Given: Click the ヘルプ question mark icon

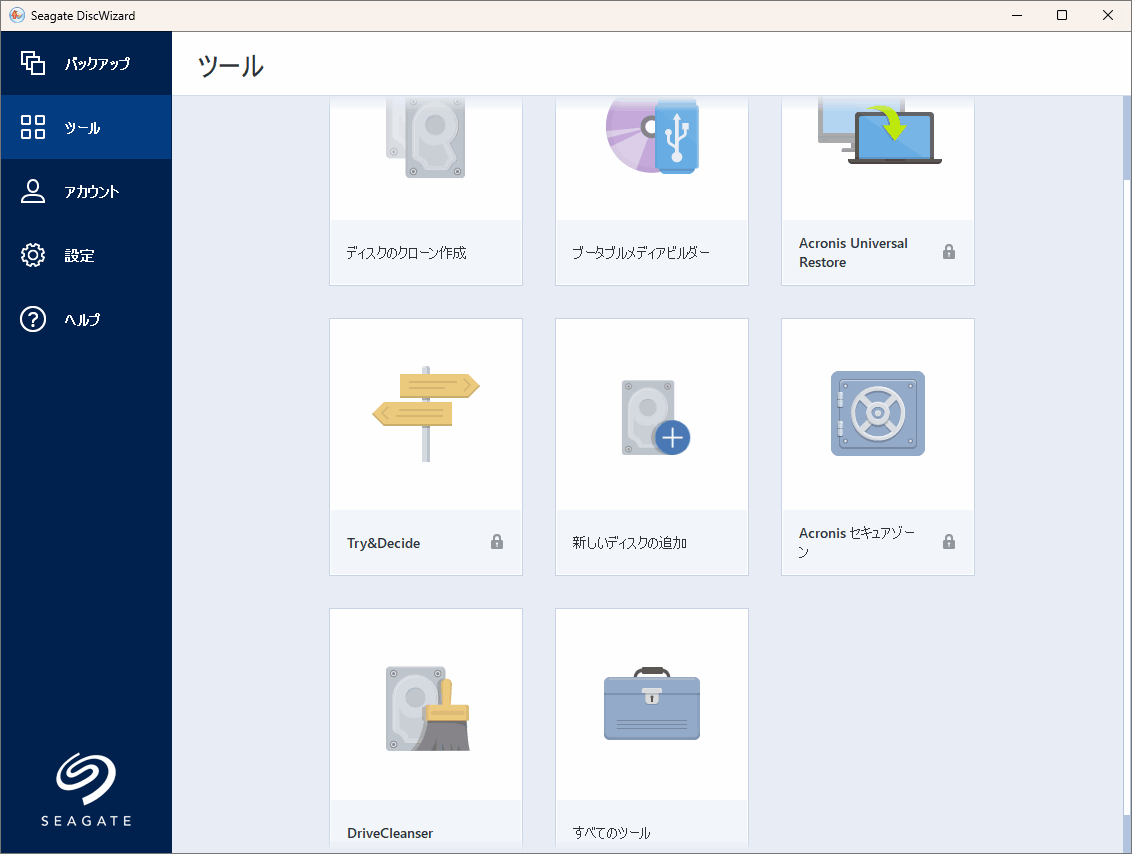Looking at the screenshot, I should coord(32,319).
